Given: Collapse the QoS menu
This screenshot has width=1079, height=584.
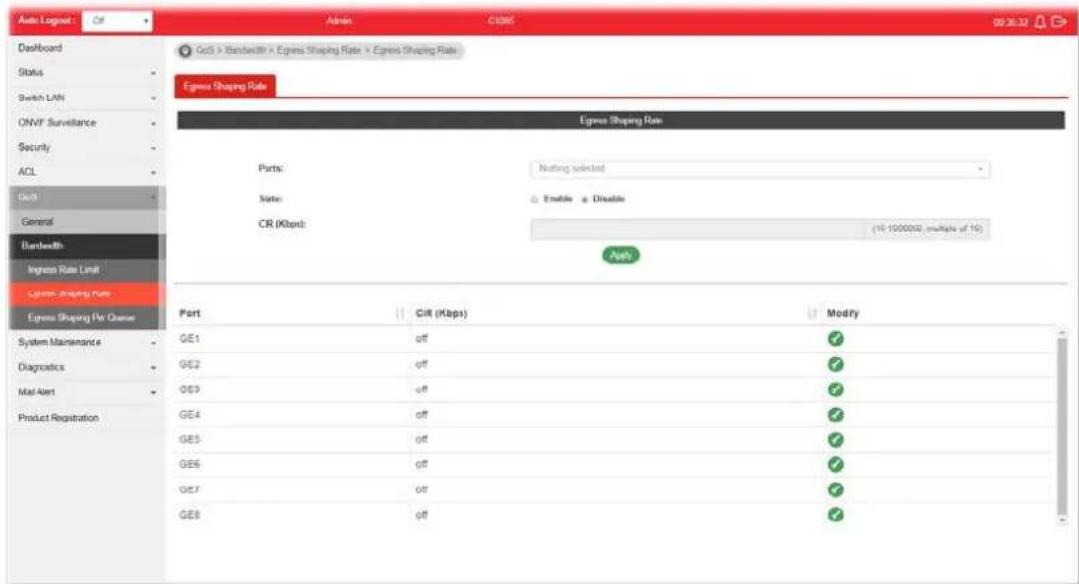Looking at the screenshot, I should pyautogui.click(x=86, y=197).
